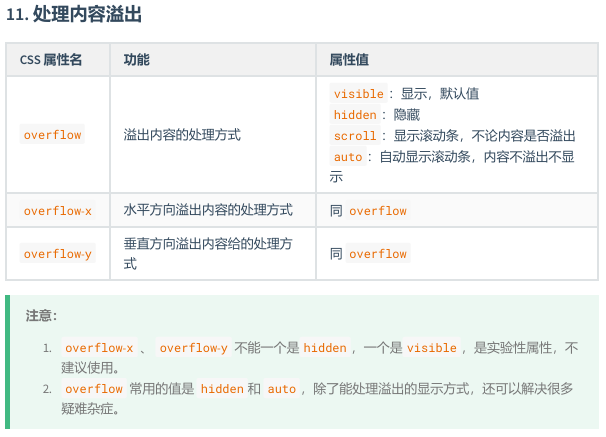Click the cell '垂直方向溢出内容给的处理方'

coord(208,243)
